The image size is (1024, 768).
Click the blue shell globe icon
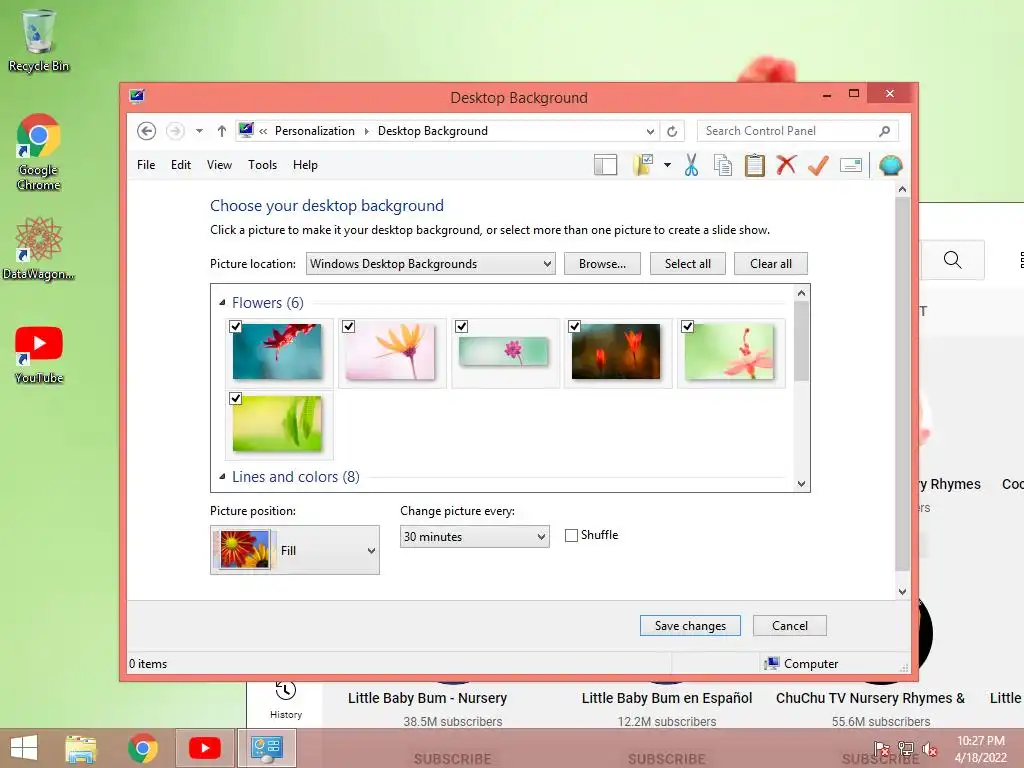pyautogui.click(x=890, y=165)
